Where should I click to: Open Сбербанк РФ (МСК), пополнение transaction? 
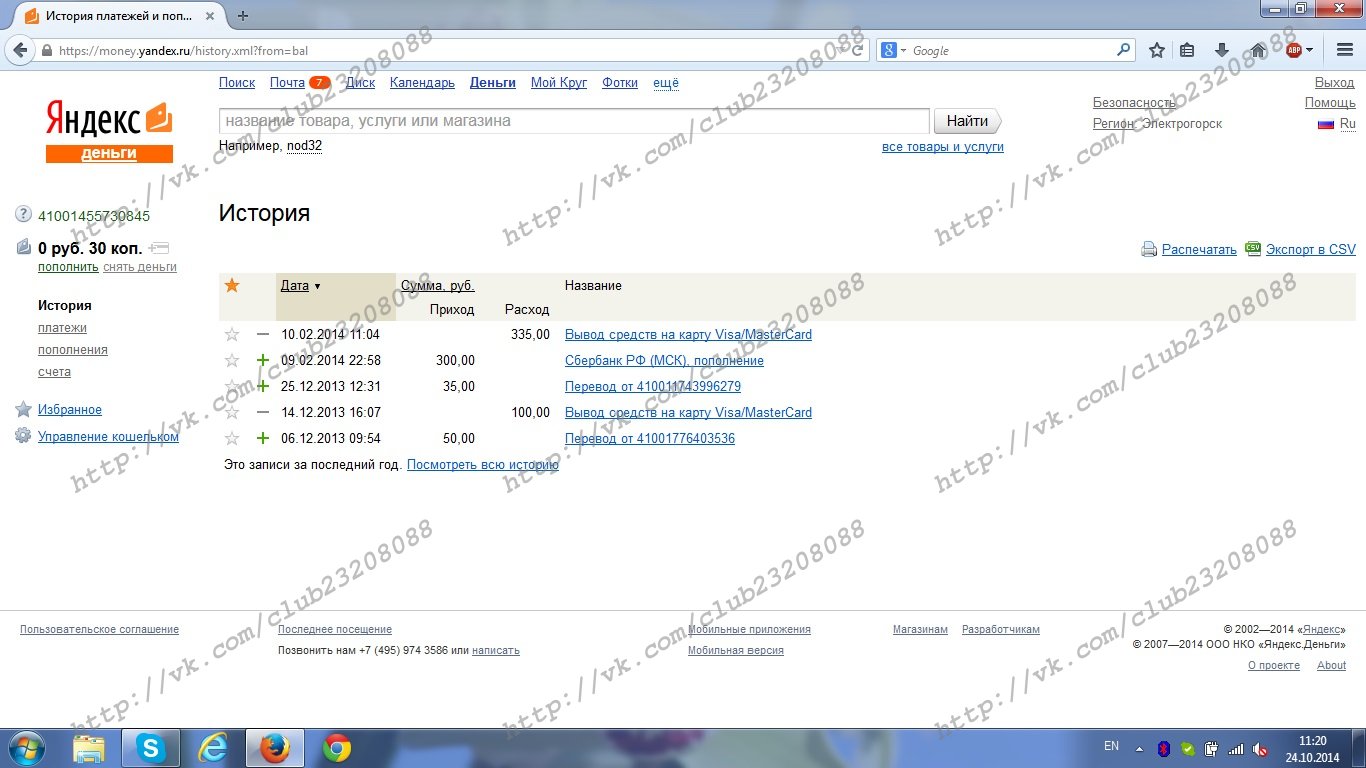tap(664, 361)
